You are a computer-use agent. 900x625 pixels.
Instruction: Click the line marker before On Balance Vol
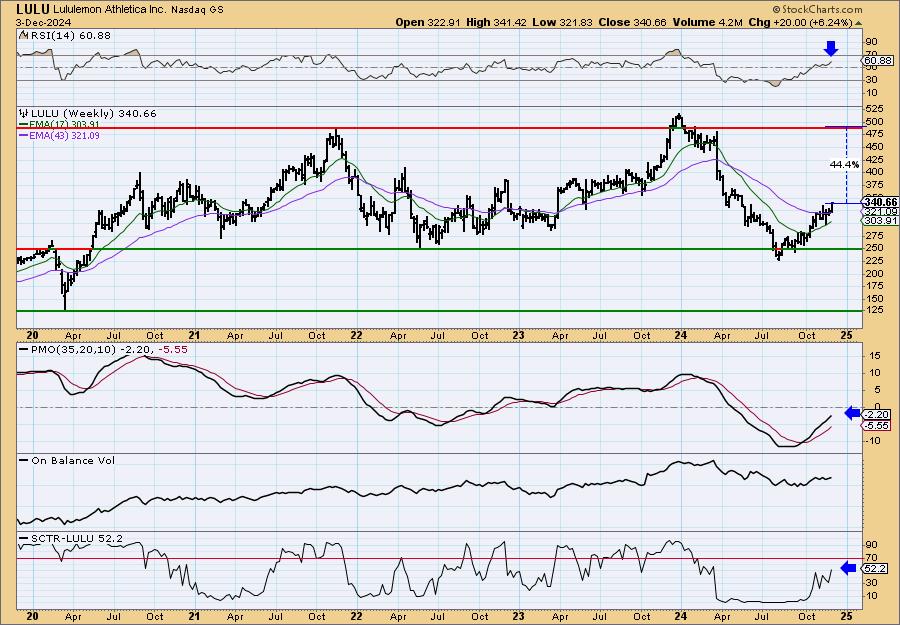pyautogui.click(x=24, y=460)
